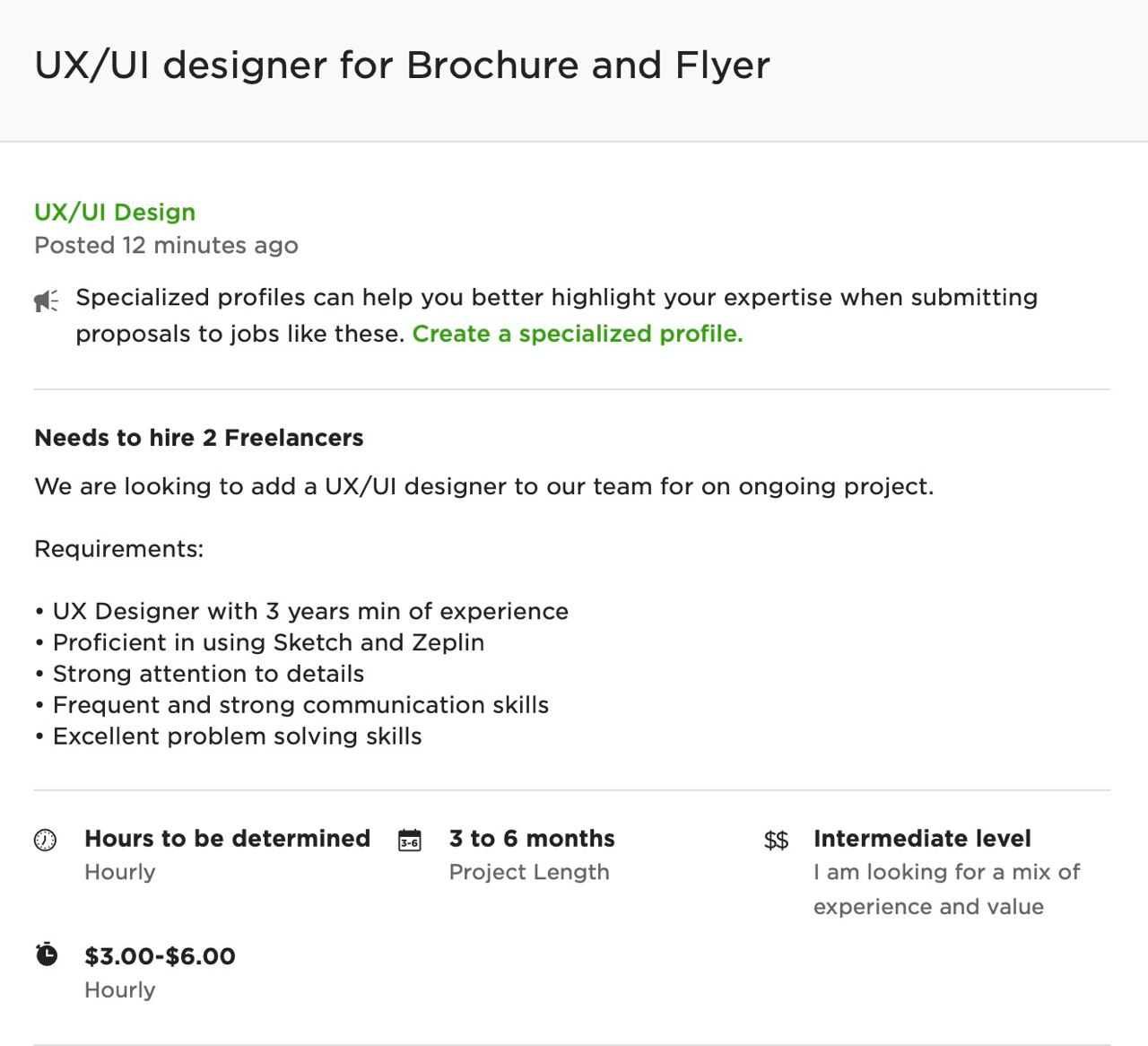Click the clock icon next to Hours to be determined

pyautogui.click(x=45, y=840)
